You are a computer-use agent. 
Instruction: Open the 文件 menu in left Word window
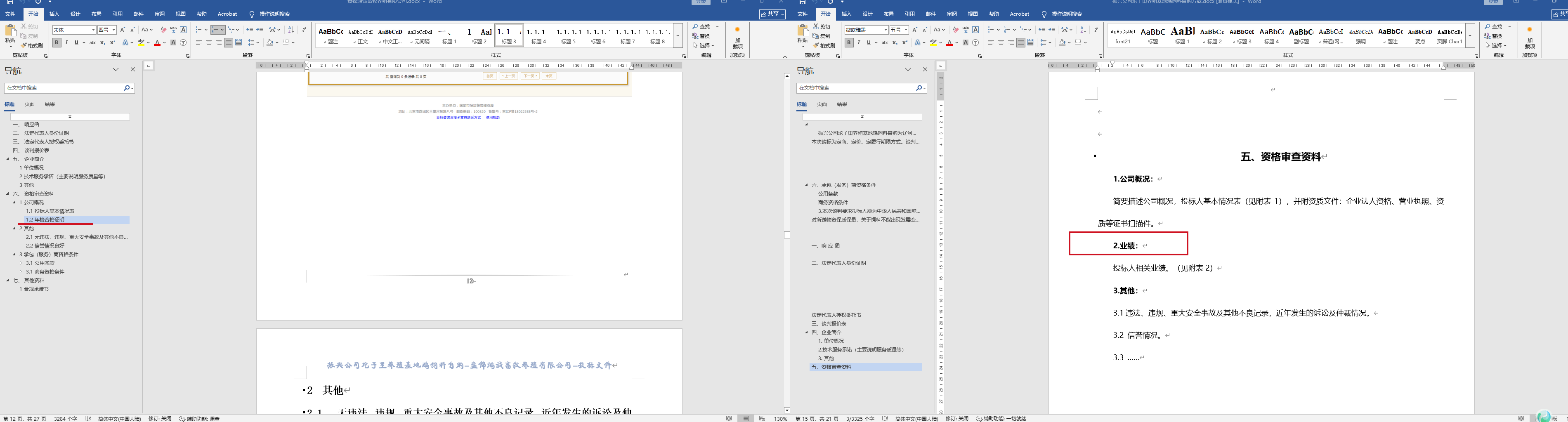tap(10, 14)
